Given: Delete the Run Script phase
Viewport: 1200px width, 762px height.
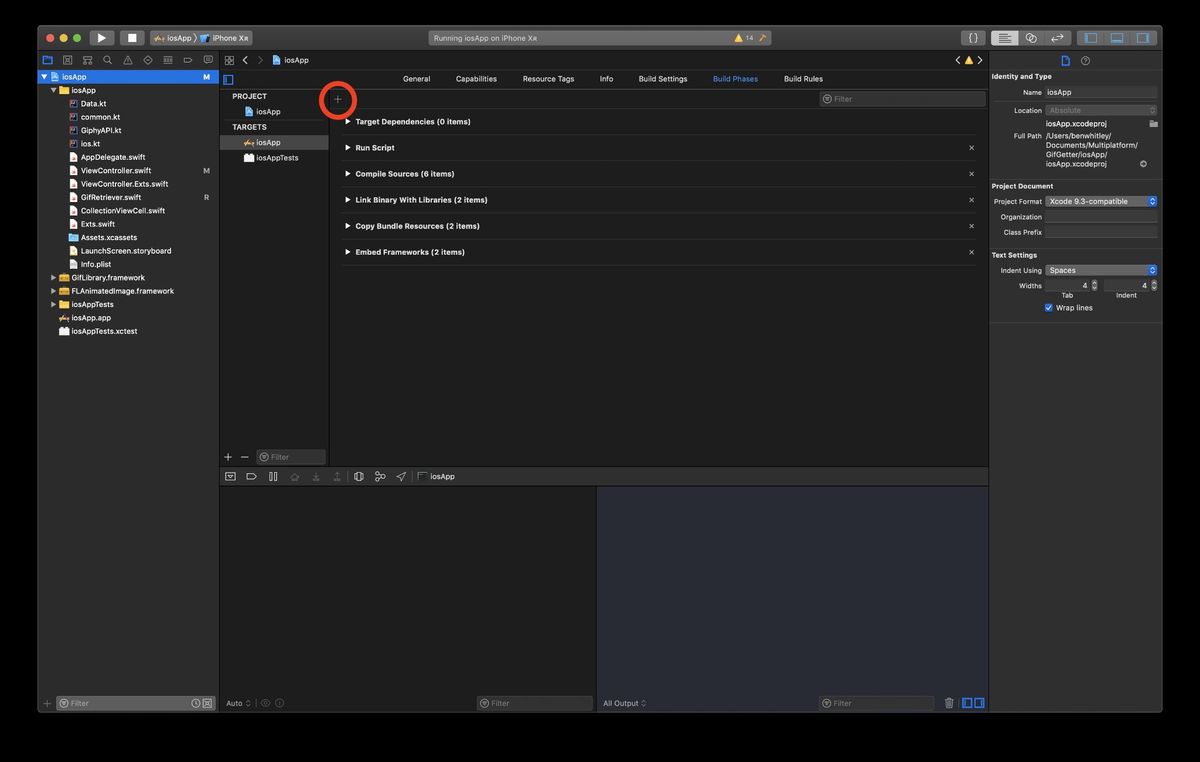Looking at the screenshot, I should click(x=971, y=148).
